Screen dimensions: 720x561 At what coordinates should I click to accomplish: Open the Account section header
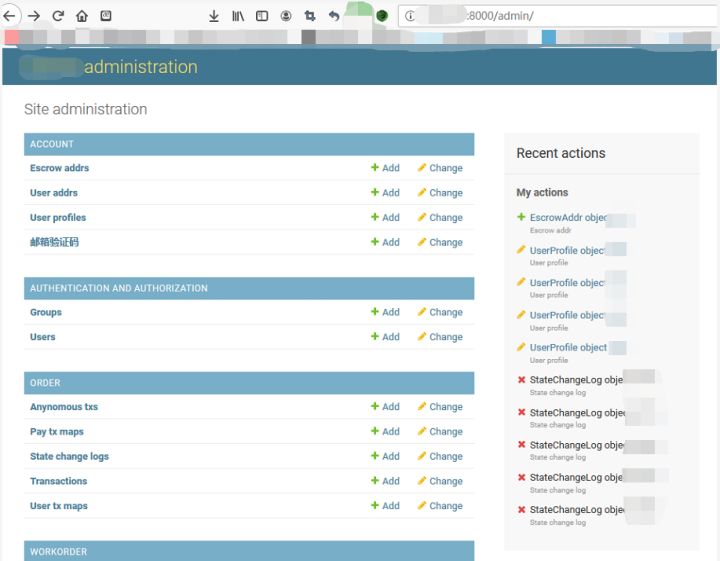point(52,144)
